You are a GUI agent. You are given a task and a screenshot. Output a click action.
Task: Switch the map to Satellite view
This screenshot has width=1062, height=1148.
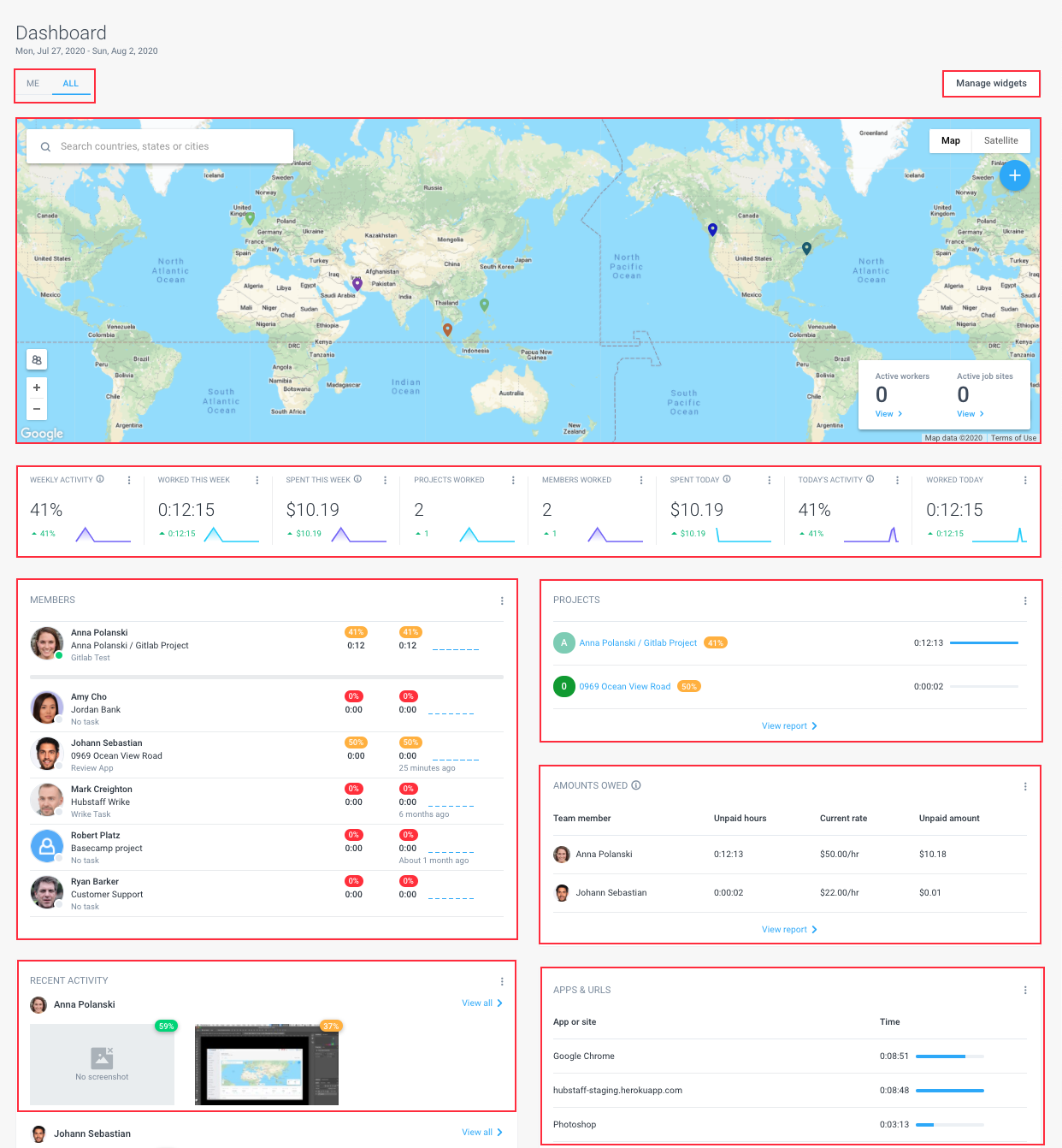point(1000,140)
